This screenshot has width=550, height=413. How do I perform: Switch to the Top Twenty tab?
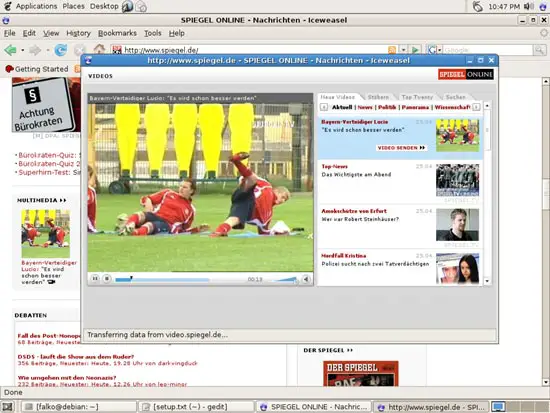tap(417, 97)
